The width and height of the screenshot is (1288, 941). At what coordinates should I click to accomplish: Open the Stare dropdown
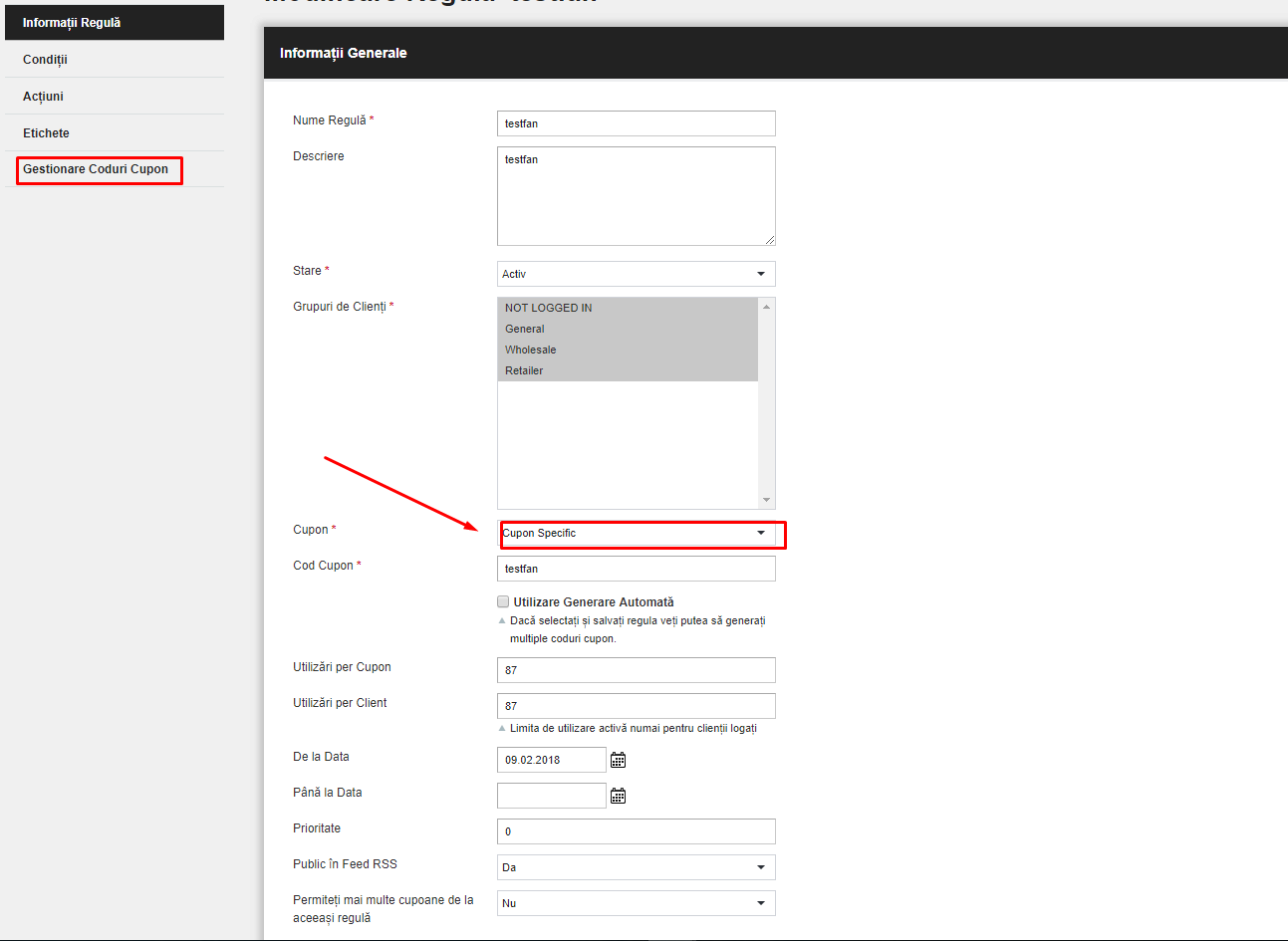636,274
